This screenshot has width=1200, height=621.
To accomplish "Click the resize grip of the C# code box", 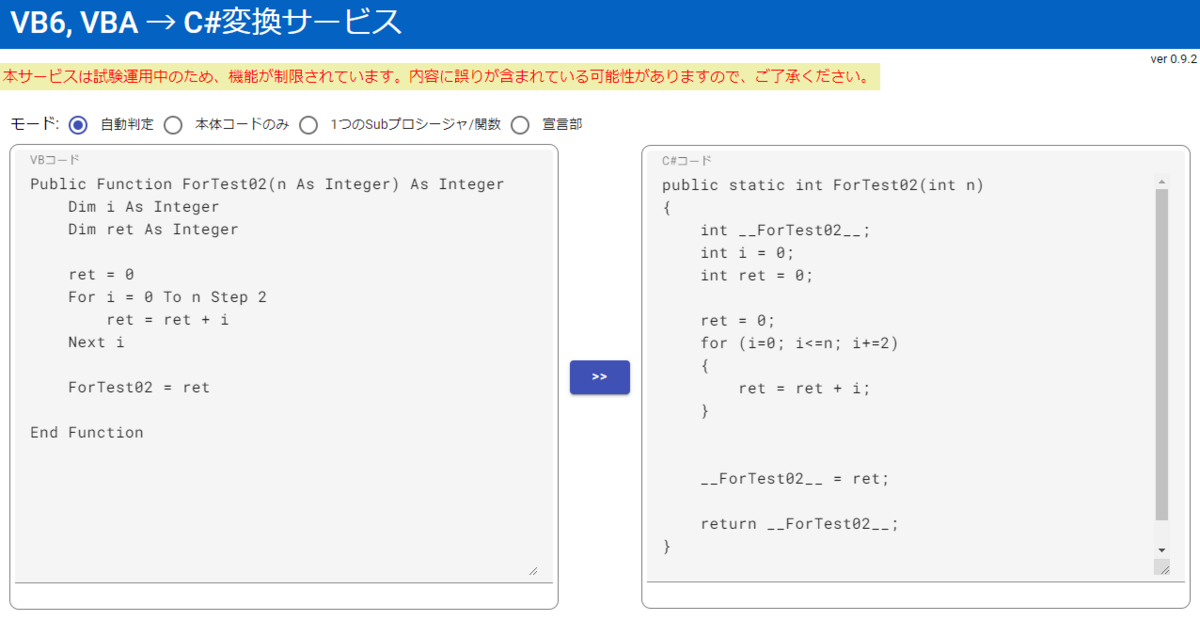I will pos(1161,568).
